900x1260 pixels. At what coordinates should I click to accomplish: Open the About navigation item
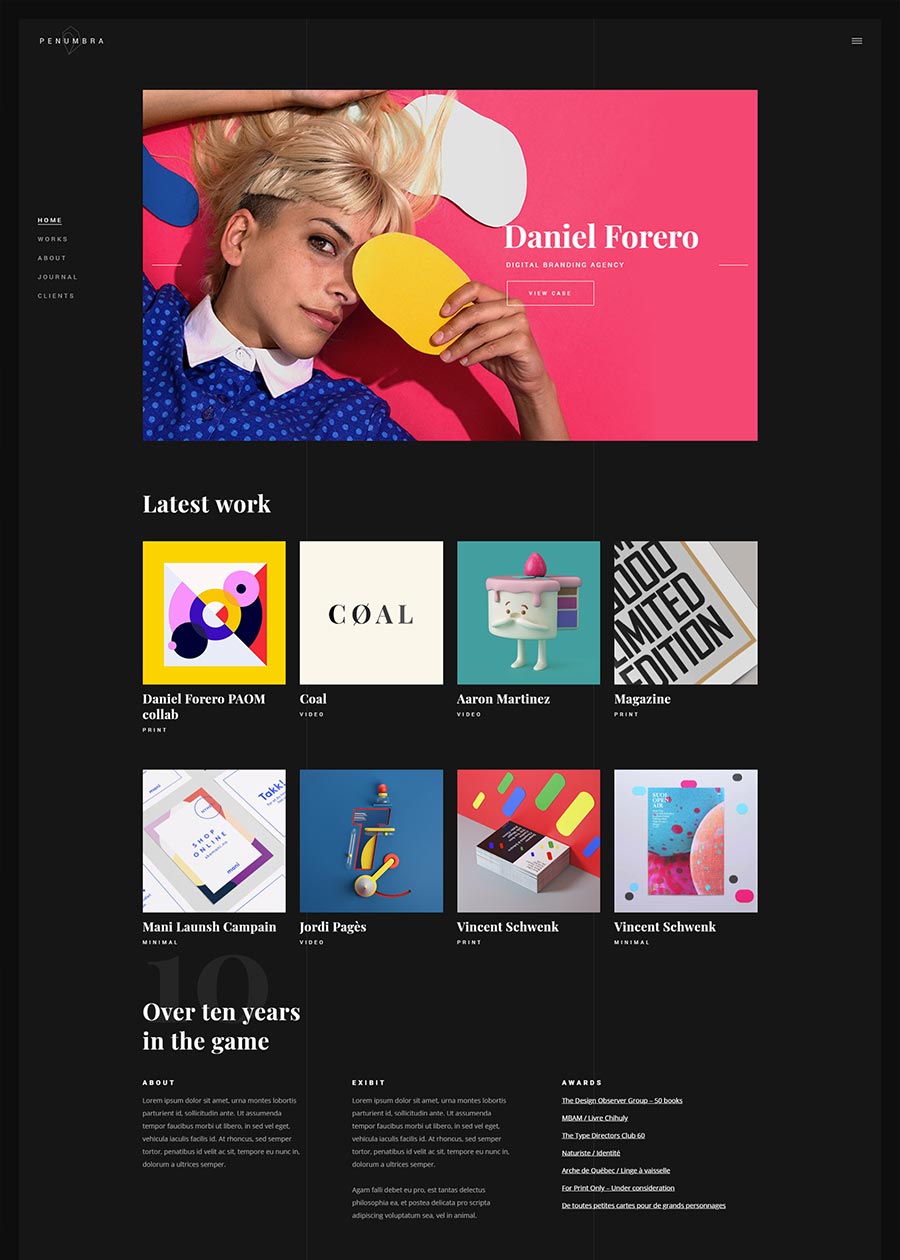click(52, 258)
